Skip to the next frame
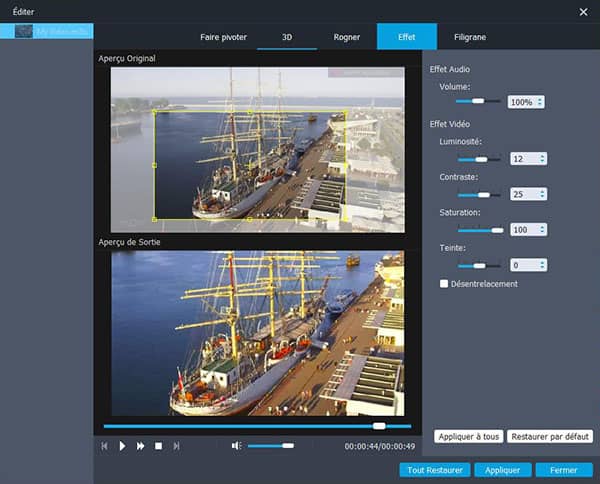 point(177,445)
